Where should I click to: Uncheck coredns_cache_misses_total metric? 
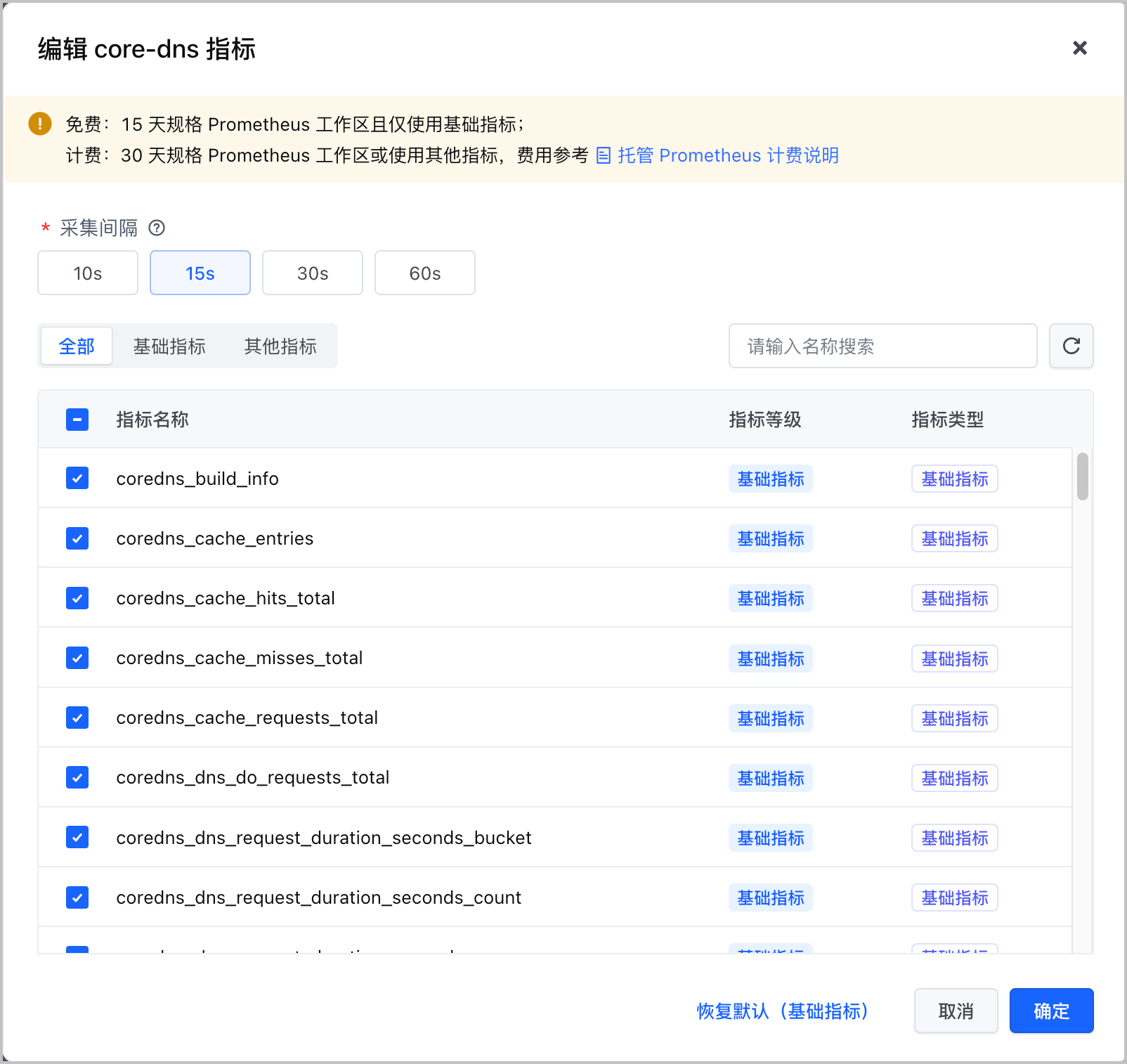click(77, 658)
